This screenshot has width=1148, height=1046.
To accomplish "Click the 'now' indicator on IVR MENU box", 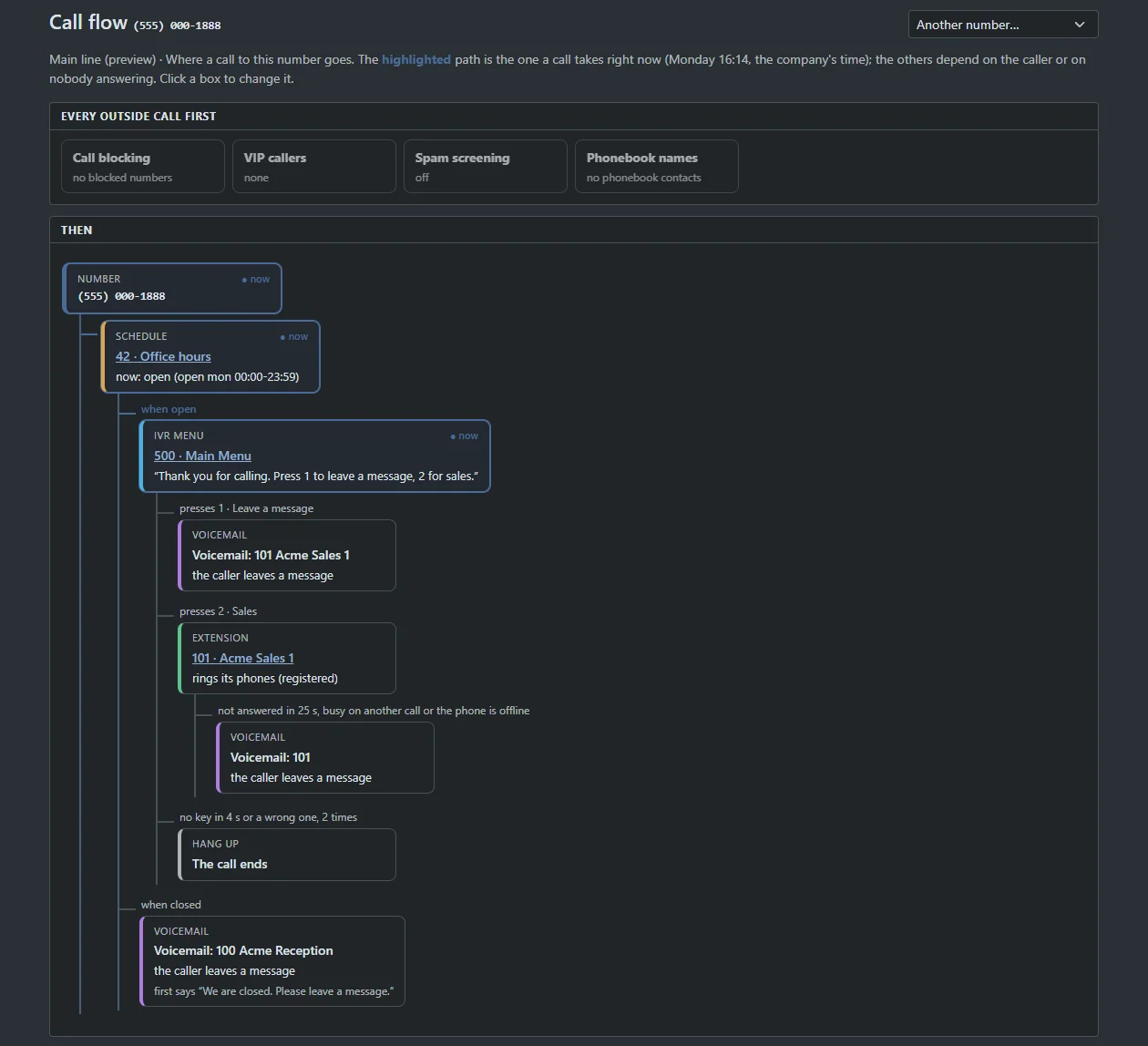I will coord(464,436).
